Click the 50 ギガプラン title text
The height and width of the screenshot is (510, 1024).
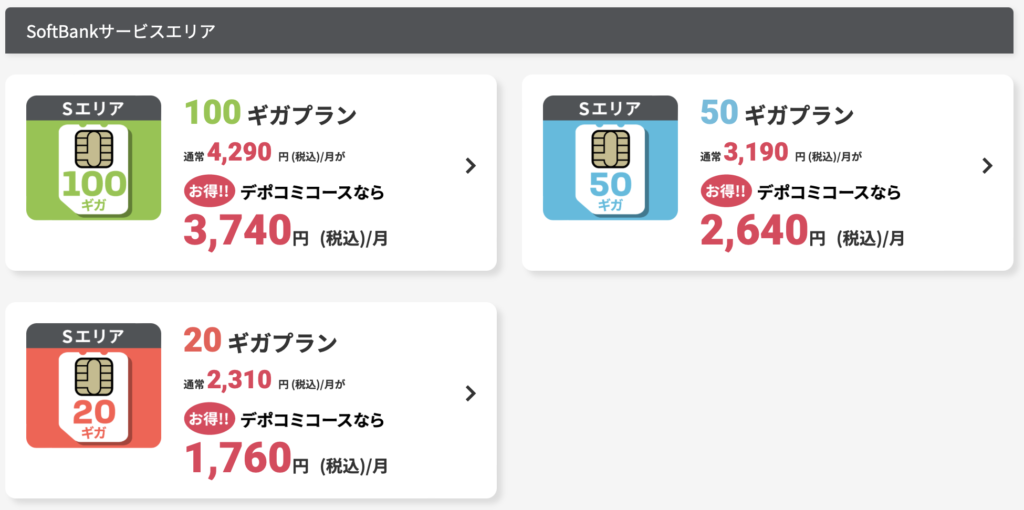point(776,114)
